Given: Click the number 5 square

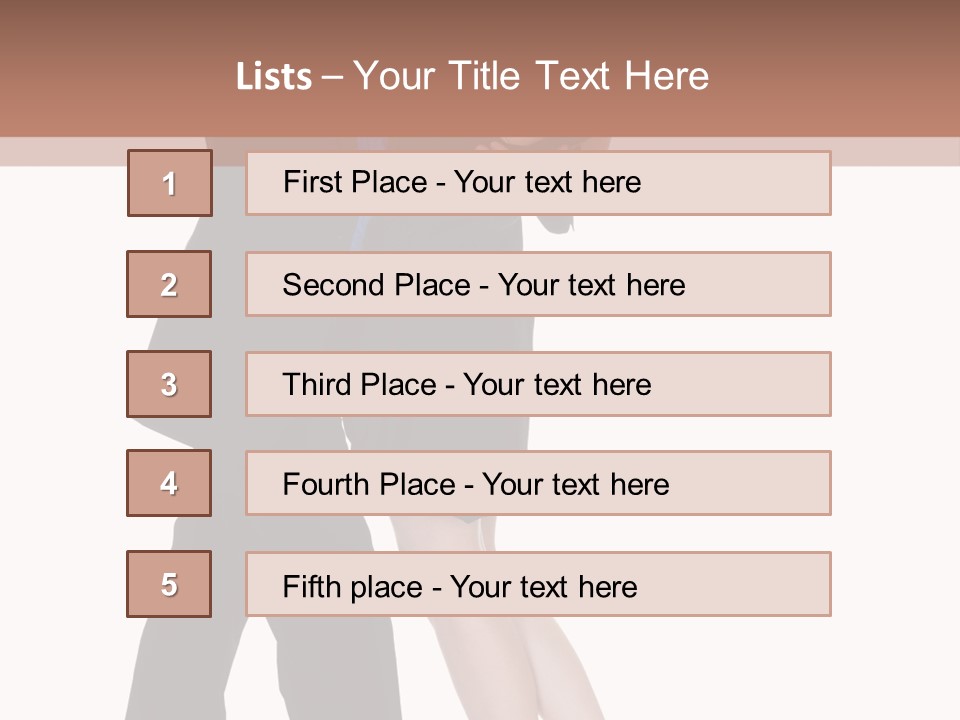Looking at the screenshot, I should 169,584.
